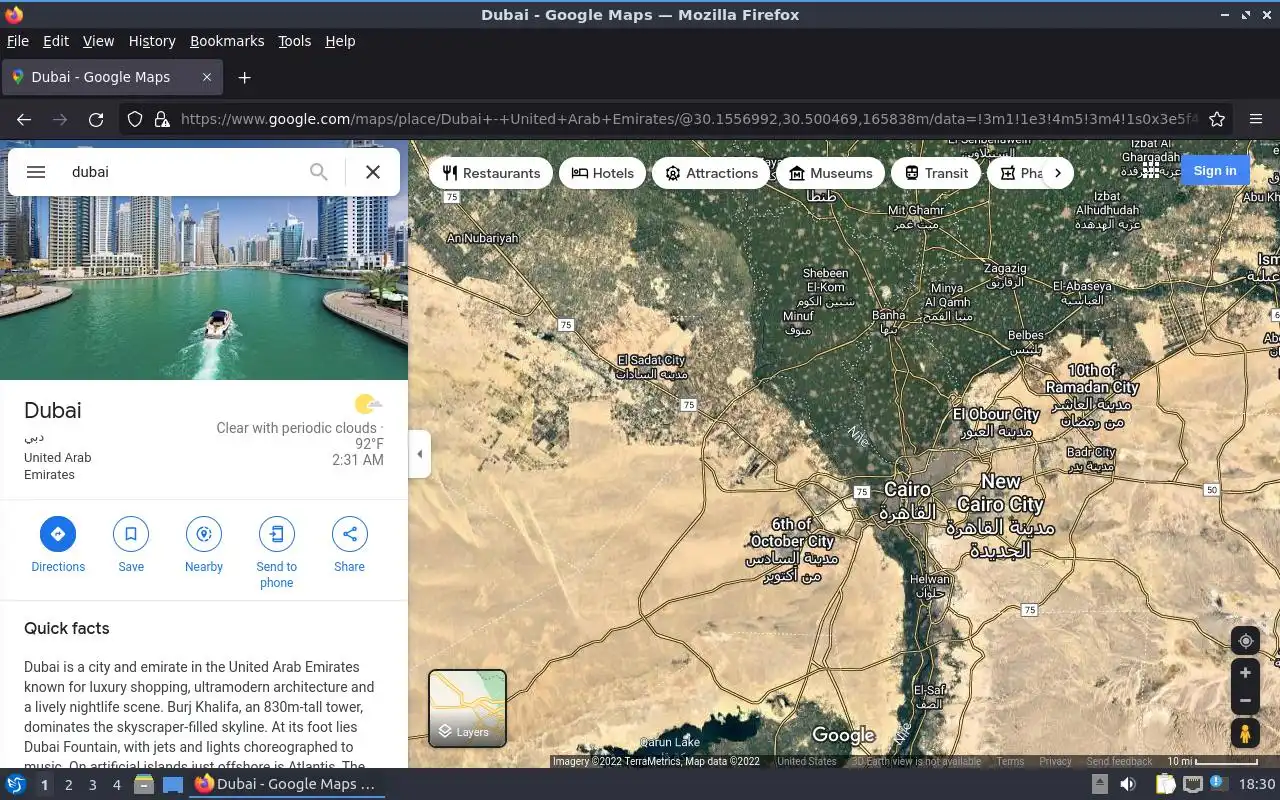This screenshot has width=1280, height=800.
Task: Filter map by Attractions
Action: 712,173
